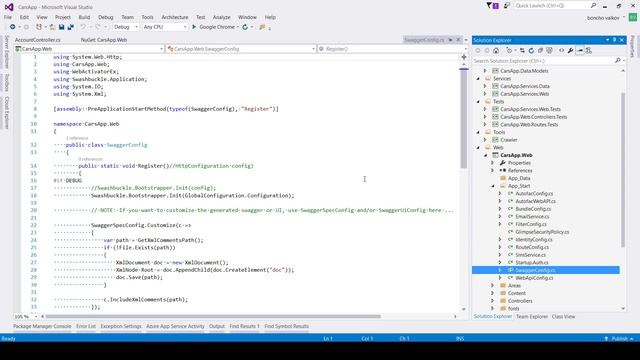The image size is (640, 360).
Task: Expand the Crawler project
Action: (485, 140)
